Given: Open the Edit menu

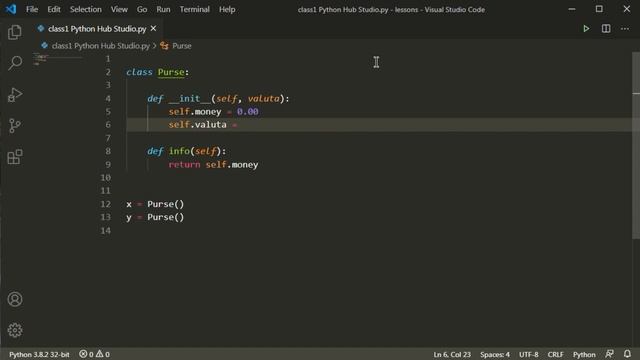Looking at the screenshot, I should (54, 9).
